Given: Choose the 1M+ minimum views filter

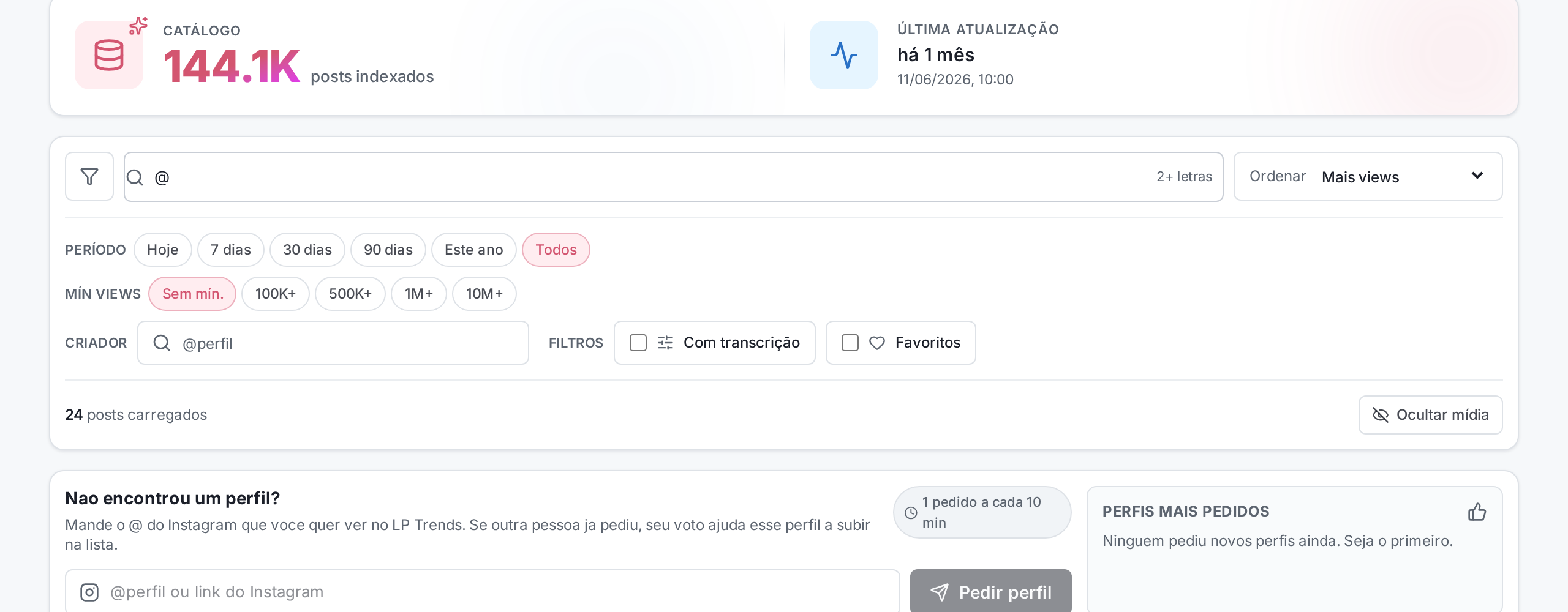Looking at the screenshot, I should coord(419,294).
